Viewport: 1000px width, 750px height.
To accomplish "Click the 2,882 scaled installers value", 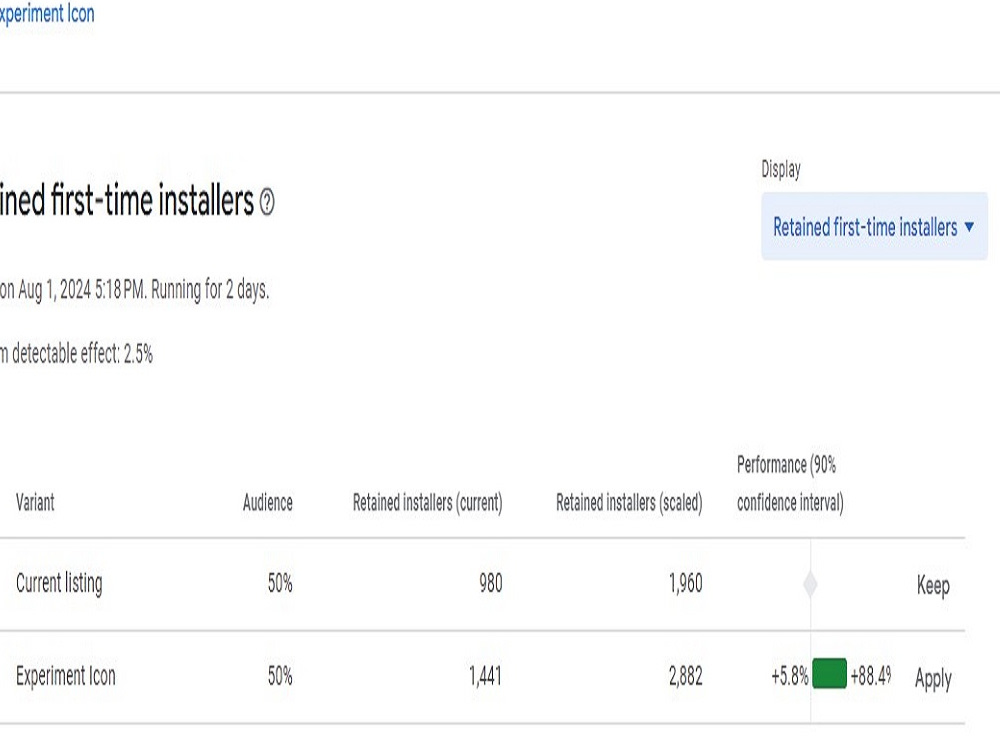I will (686, 676).
